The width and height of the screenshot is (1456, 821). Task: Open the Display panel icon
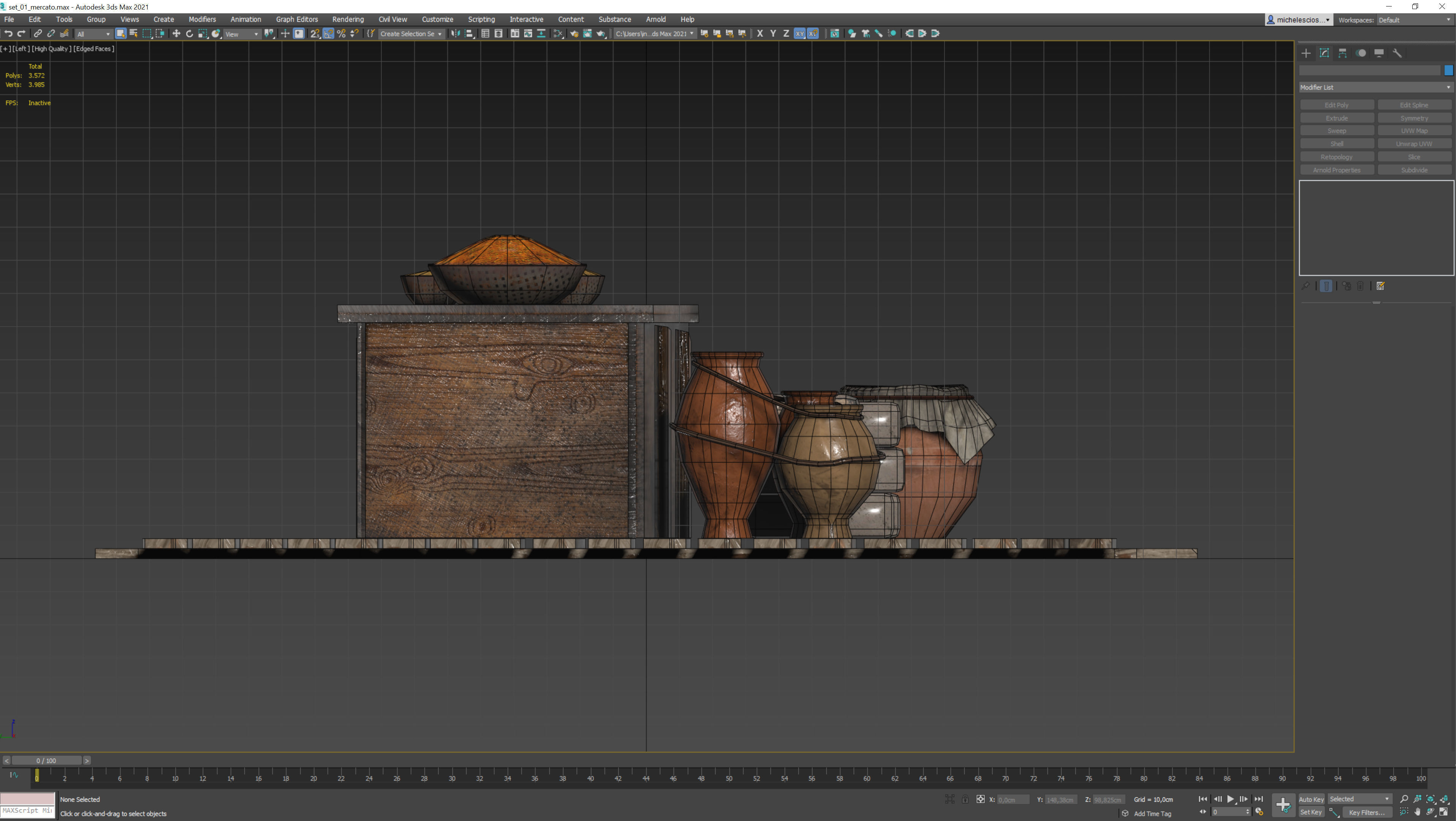pyautogui.click(x=1379, y=53)
